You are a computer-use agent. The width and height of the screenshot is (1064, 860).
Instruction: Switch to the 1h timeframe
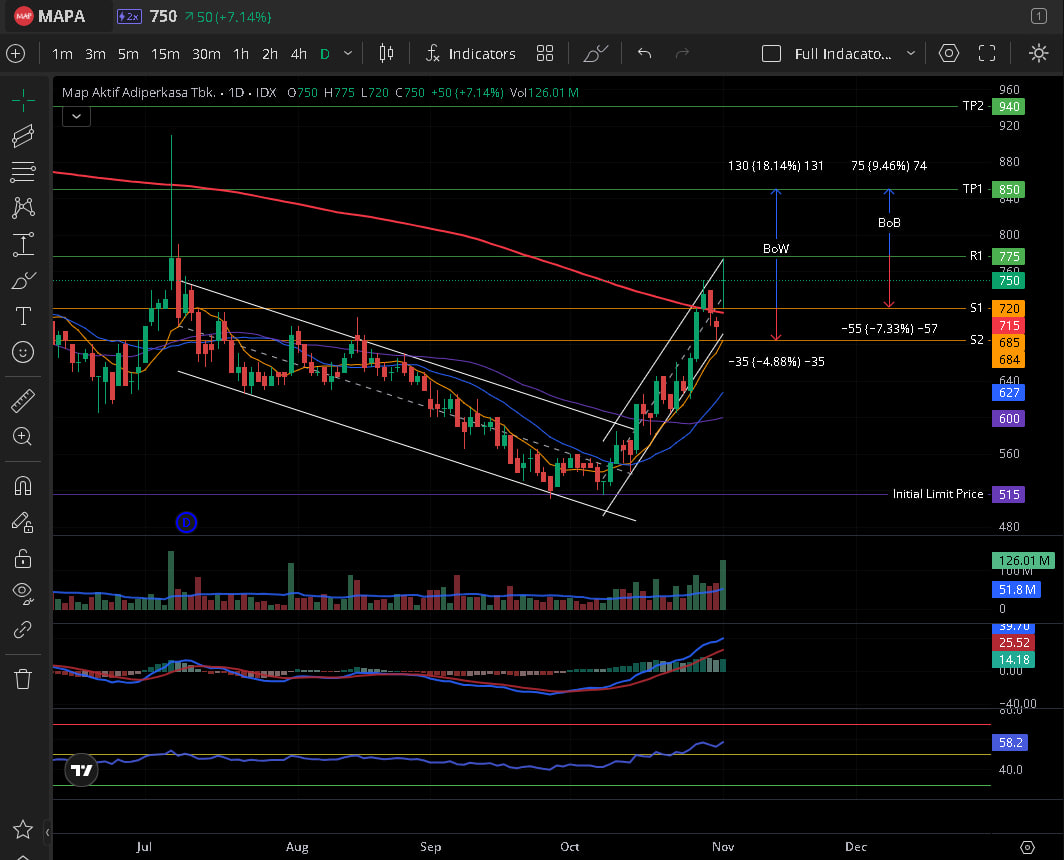(241, 54)
